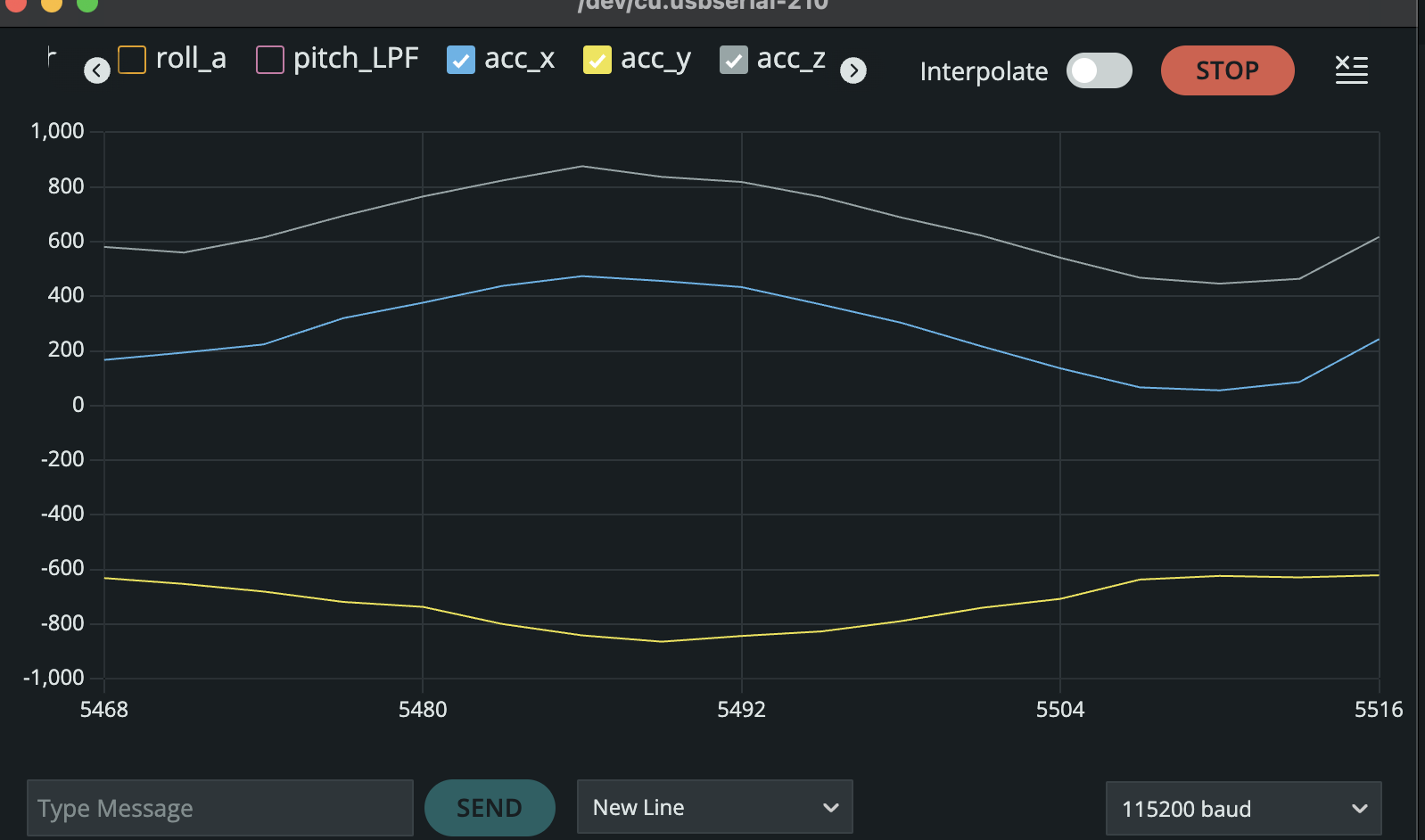Click the Interpolate label
Image resolution: width=1425 pixels, height=840 pixels.
point(984,71)
